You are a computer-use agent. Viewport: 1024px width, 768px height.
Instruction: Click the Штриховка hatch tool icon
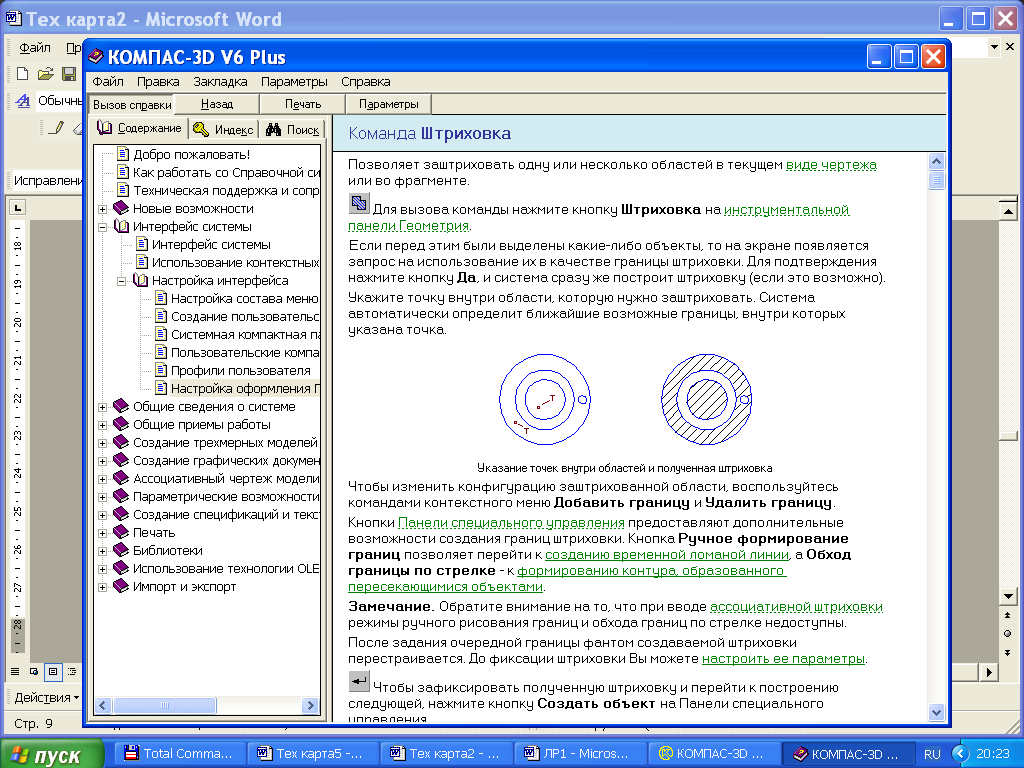[359, 203]
